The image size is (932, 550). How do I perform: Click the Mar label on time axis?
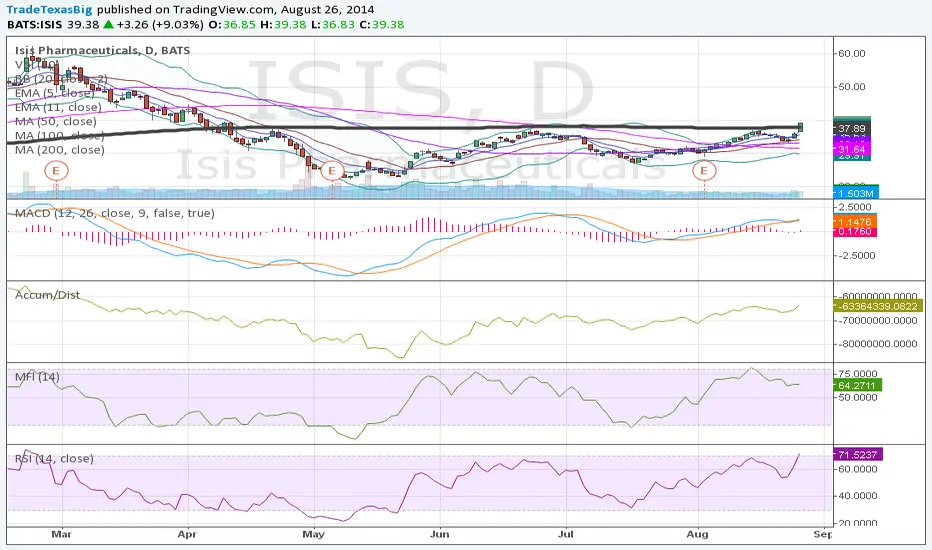tap(61, 534)
